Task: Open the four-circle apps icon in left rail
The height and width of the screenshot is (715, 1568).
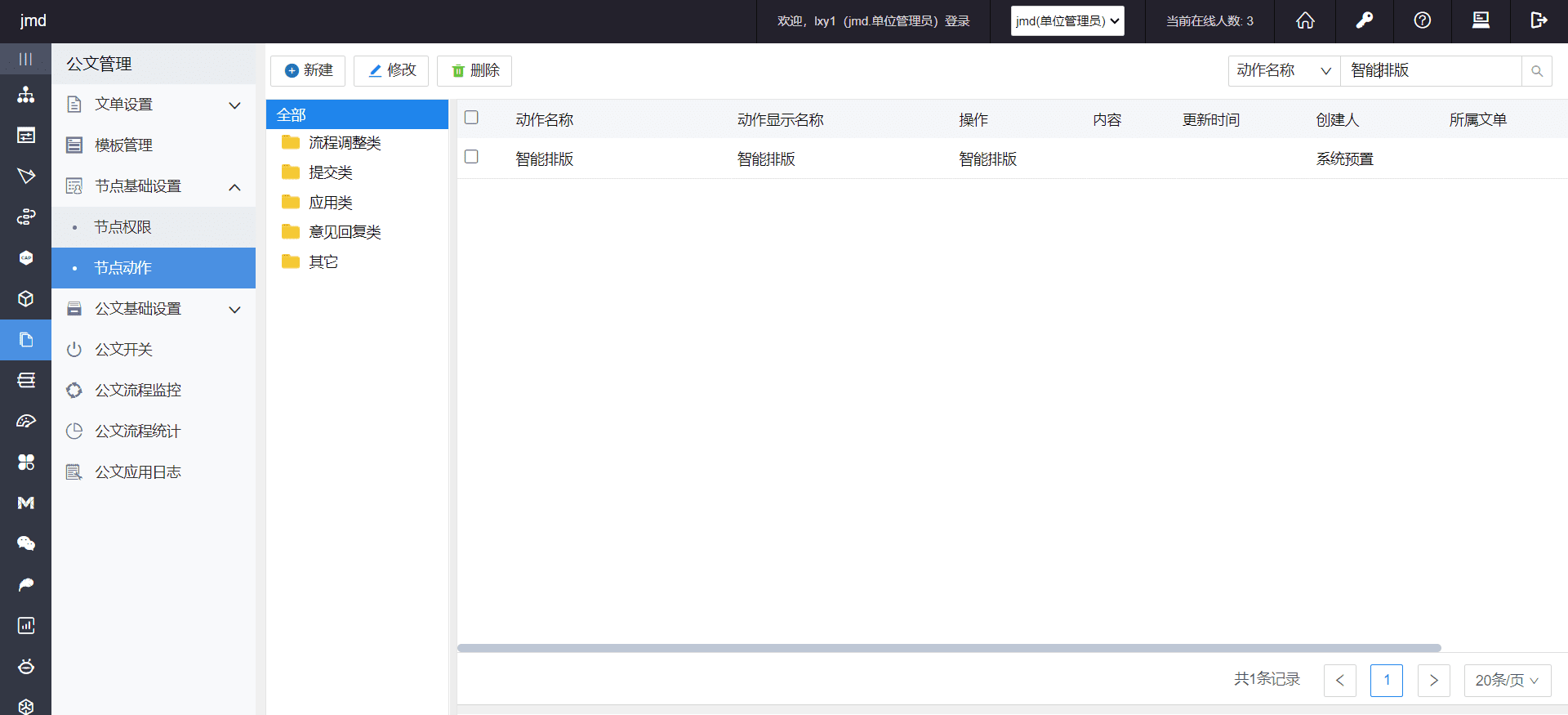Action: point(26,463)
